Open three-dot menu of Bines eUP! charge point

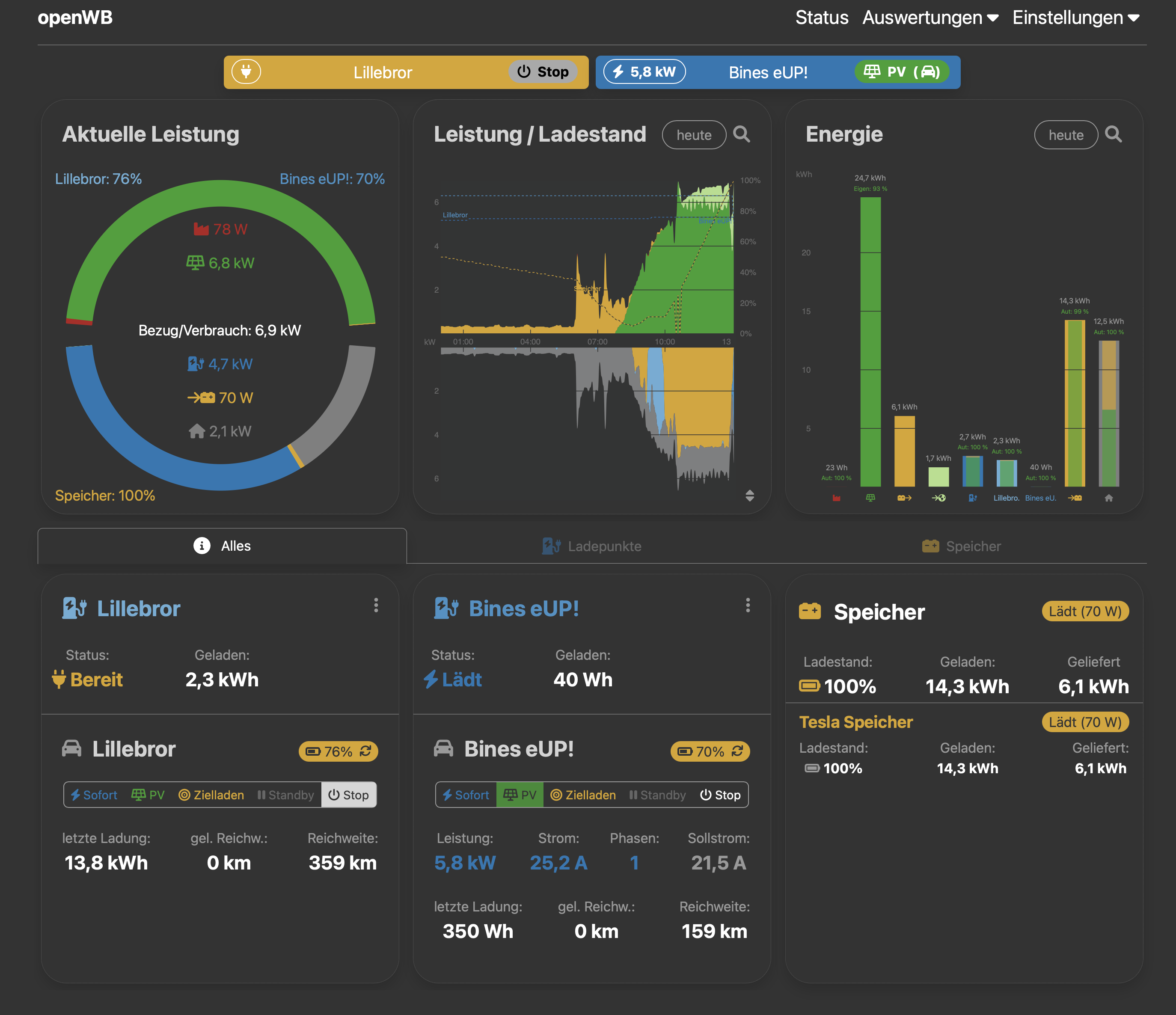[748, 605]
